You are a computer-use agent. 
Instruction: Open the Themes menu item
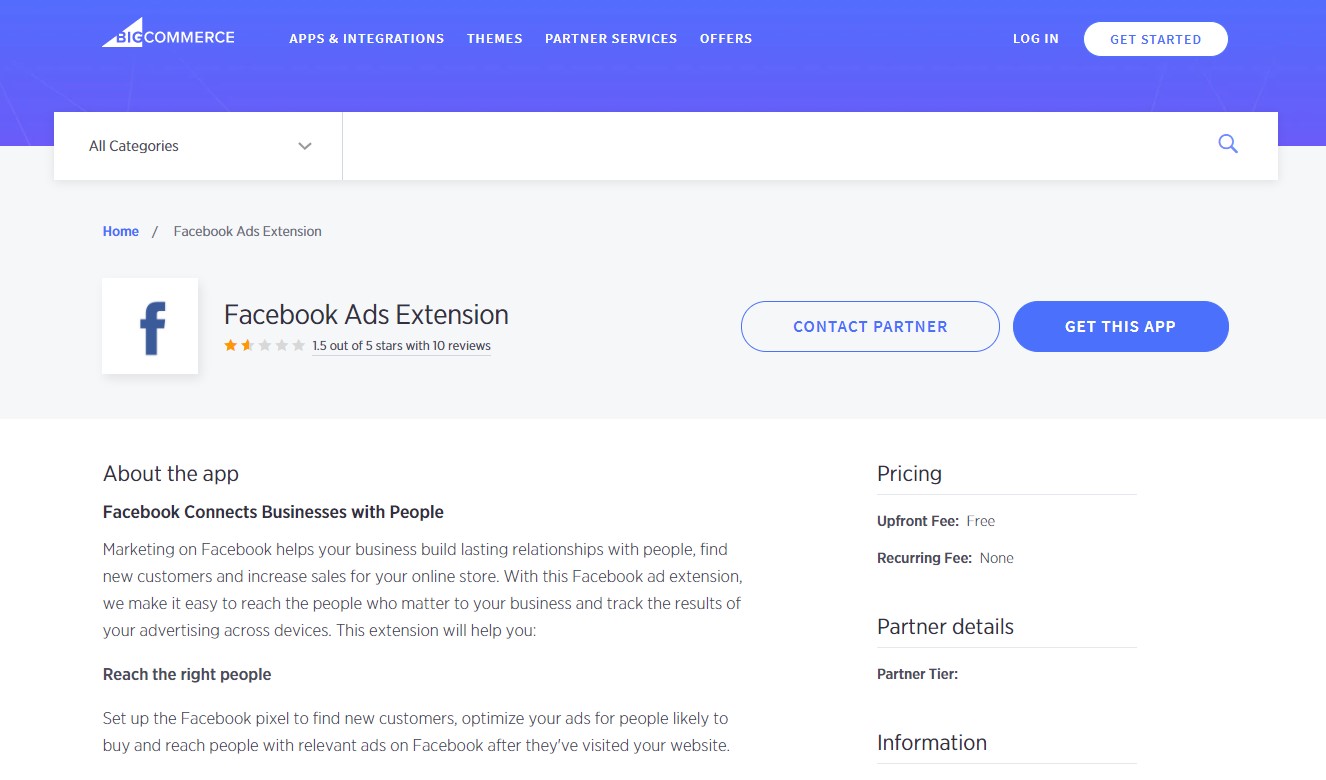coord(495,39)
